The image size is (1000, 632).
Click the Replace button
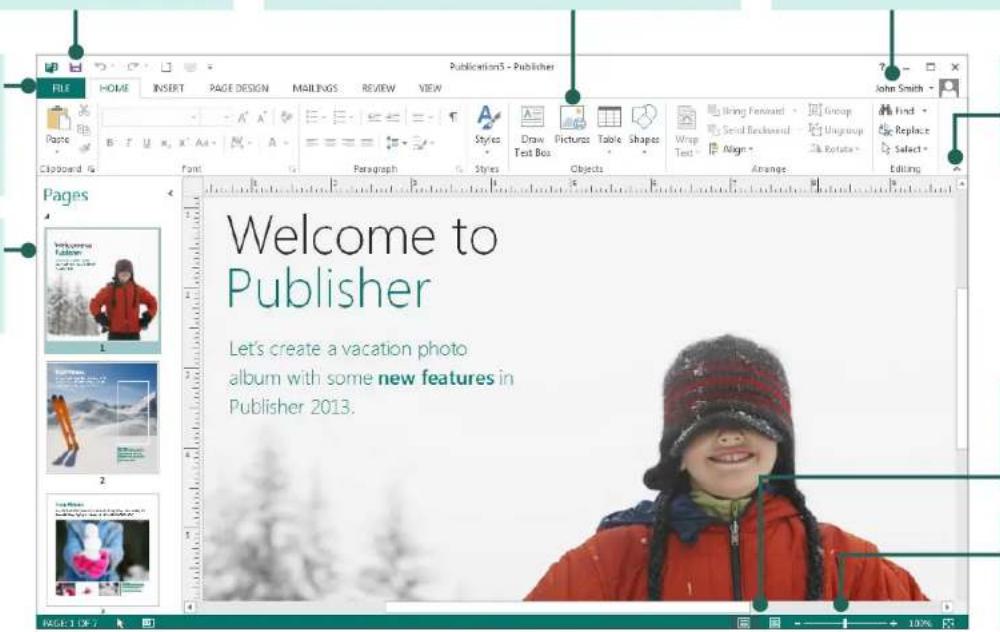[904, 130]
